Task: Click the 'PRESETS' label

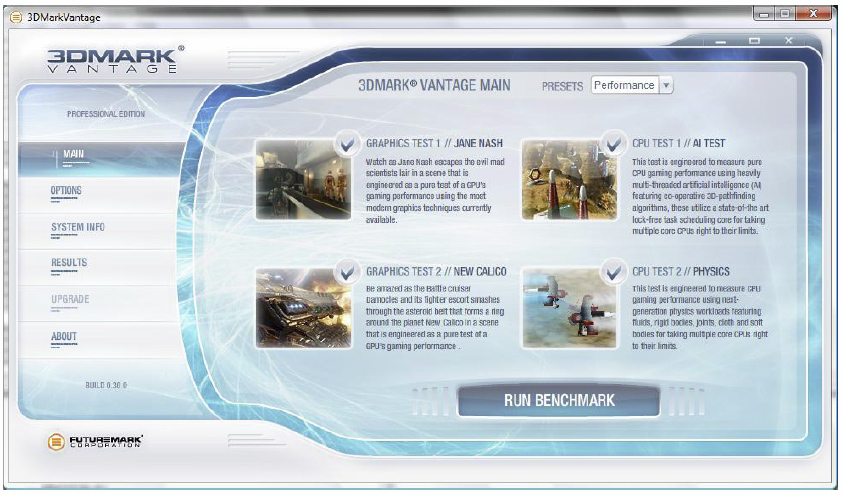Action: pos(562,87)
